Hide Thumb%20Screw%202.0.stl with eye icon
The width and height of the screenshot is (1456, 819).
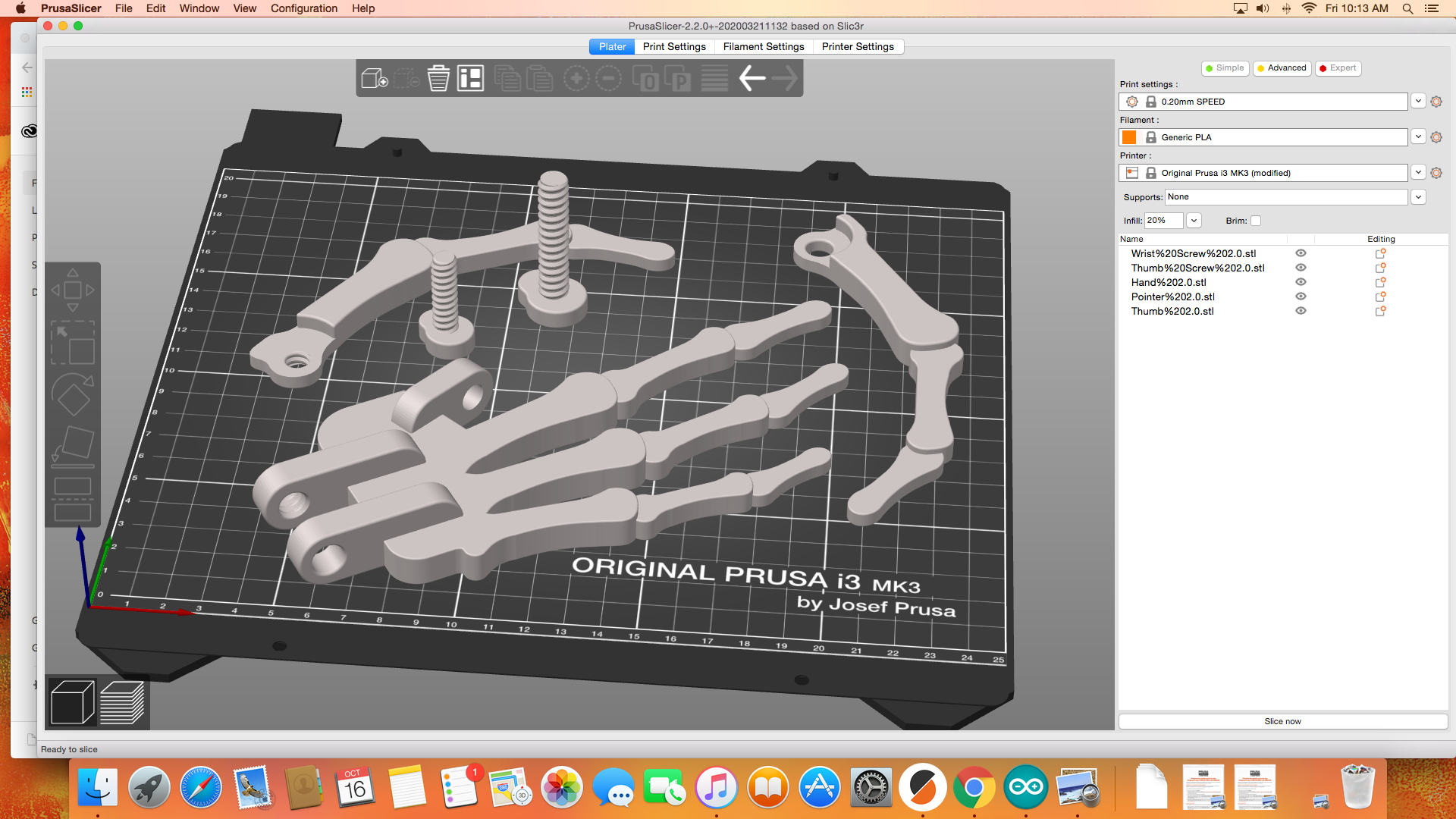[1301, 268]
